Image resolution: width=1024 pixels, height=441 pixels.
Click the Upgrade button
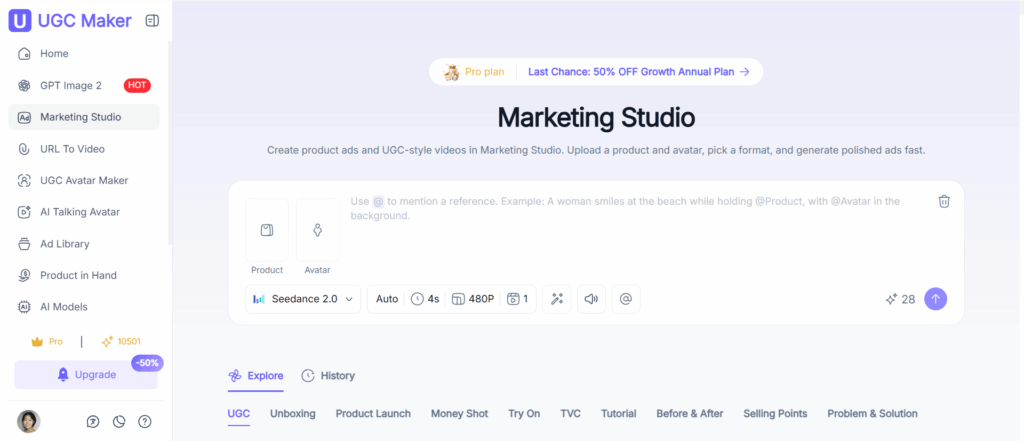point(86,375)
